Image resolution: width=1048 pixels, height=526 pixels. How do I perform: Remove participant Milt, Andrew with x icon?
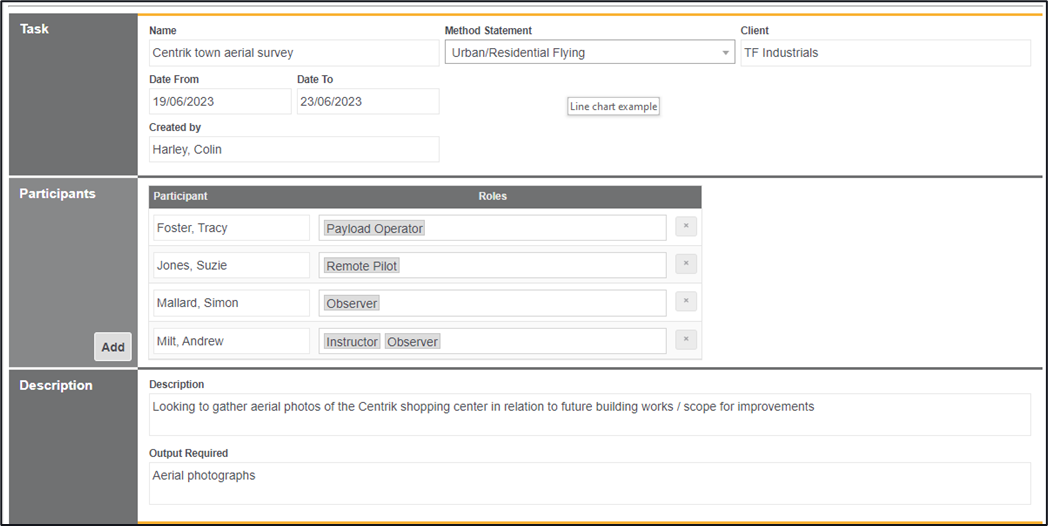(686, 340)
